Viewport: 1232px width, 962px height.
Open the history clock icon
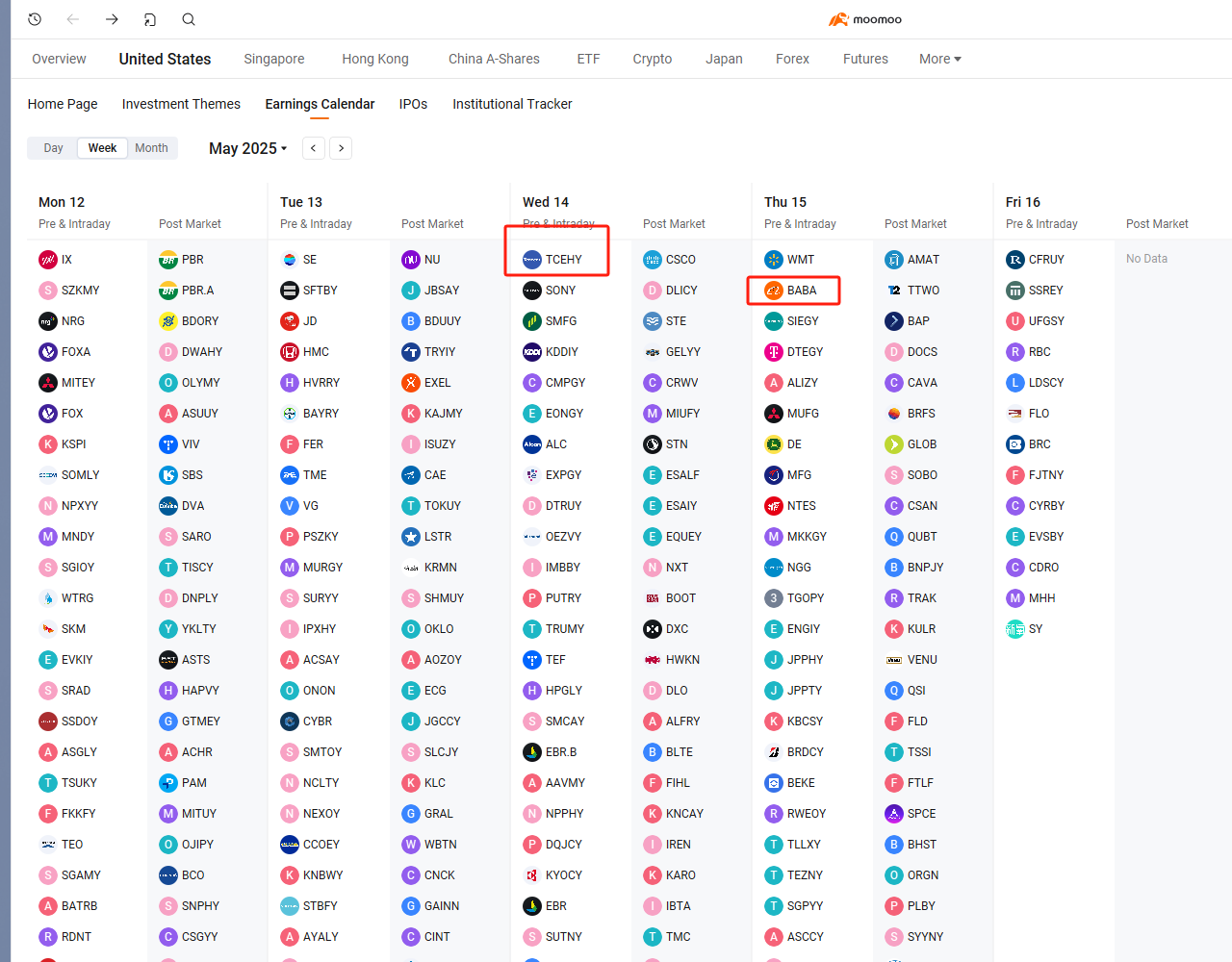pyautogui.click(x=35, y=19)
